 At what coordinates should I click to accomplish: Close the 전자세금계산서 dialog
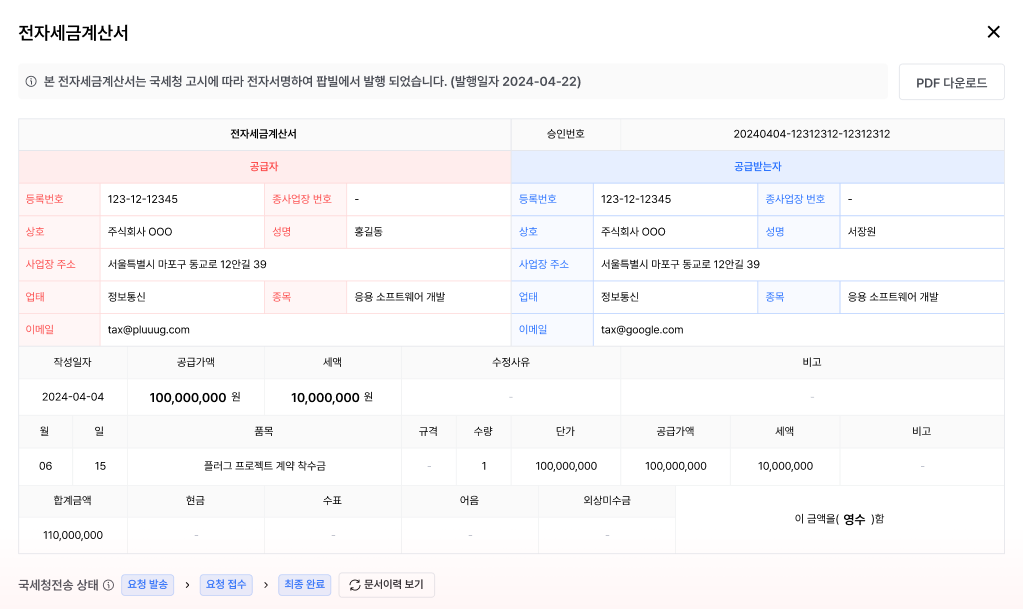pos(993,32)
